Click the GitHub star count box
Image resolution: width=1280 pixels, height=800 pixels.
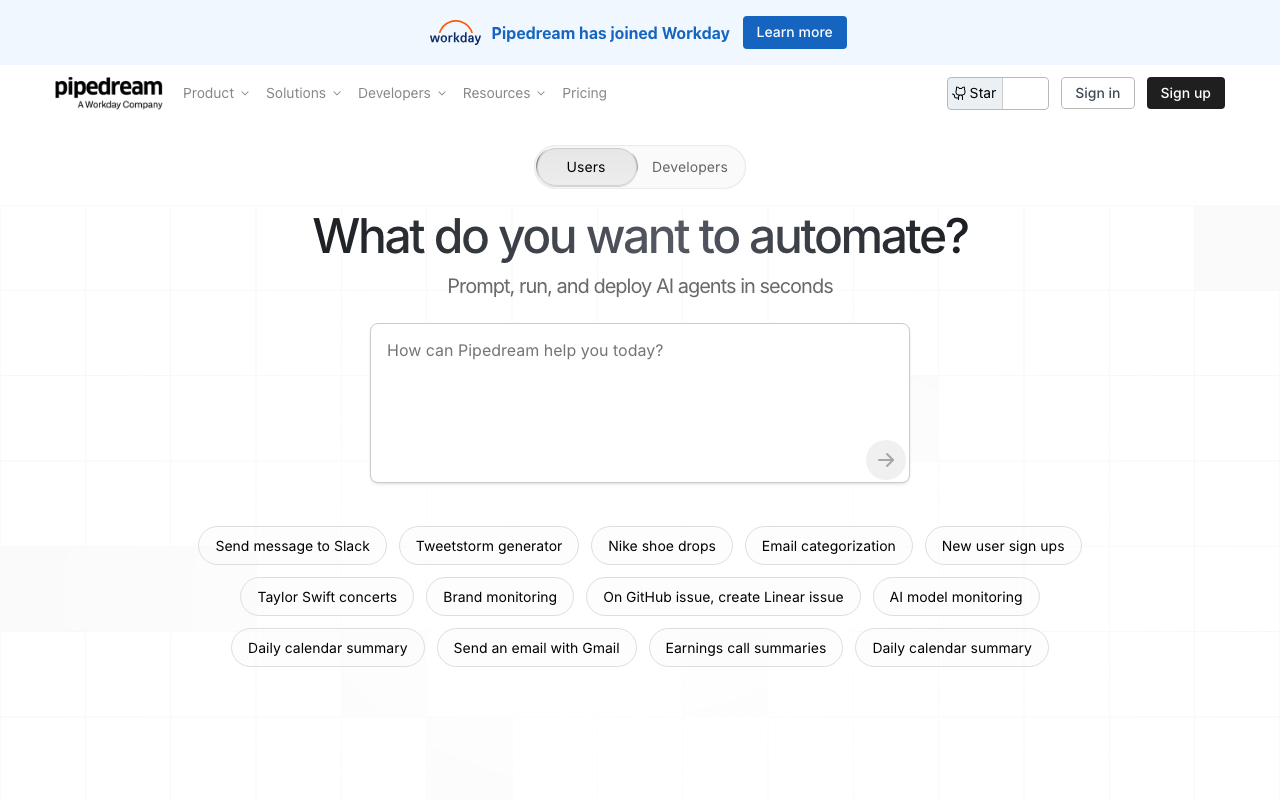point(1025,93)
